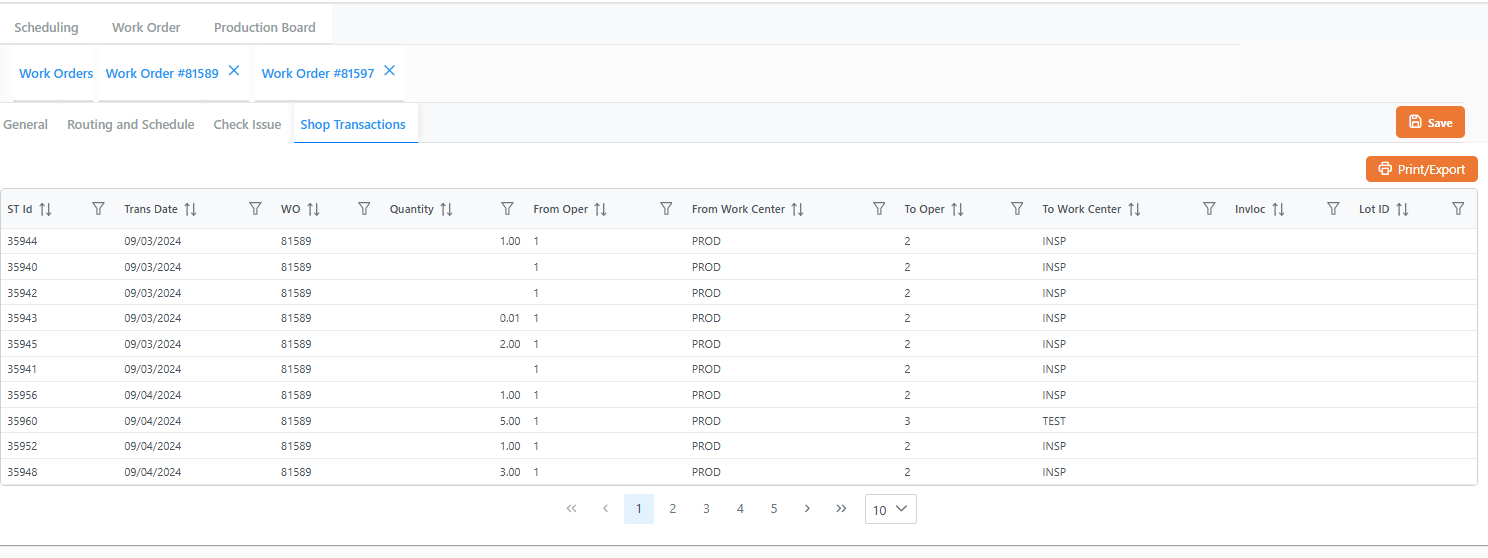The image size is (1488, 558).
Task: Open filter for To Work Center column
Action: [x=1209, y=209]
